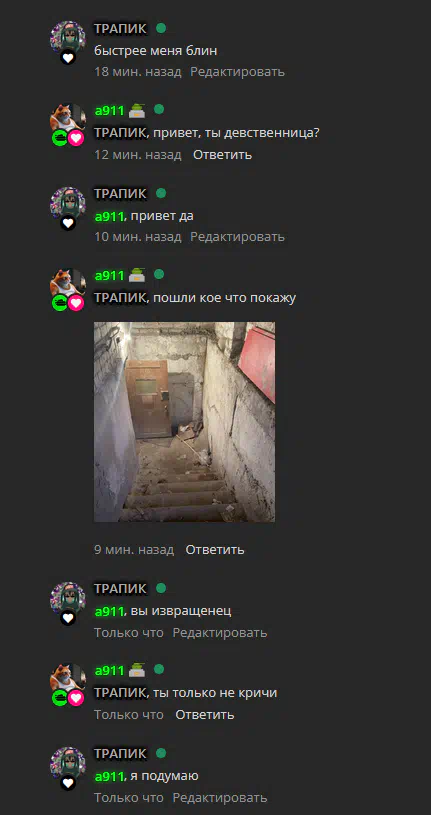Click a911 username on the 'привет, ты девственница?' comment
431x815 pixels.
(x=109, y=110)
